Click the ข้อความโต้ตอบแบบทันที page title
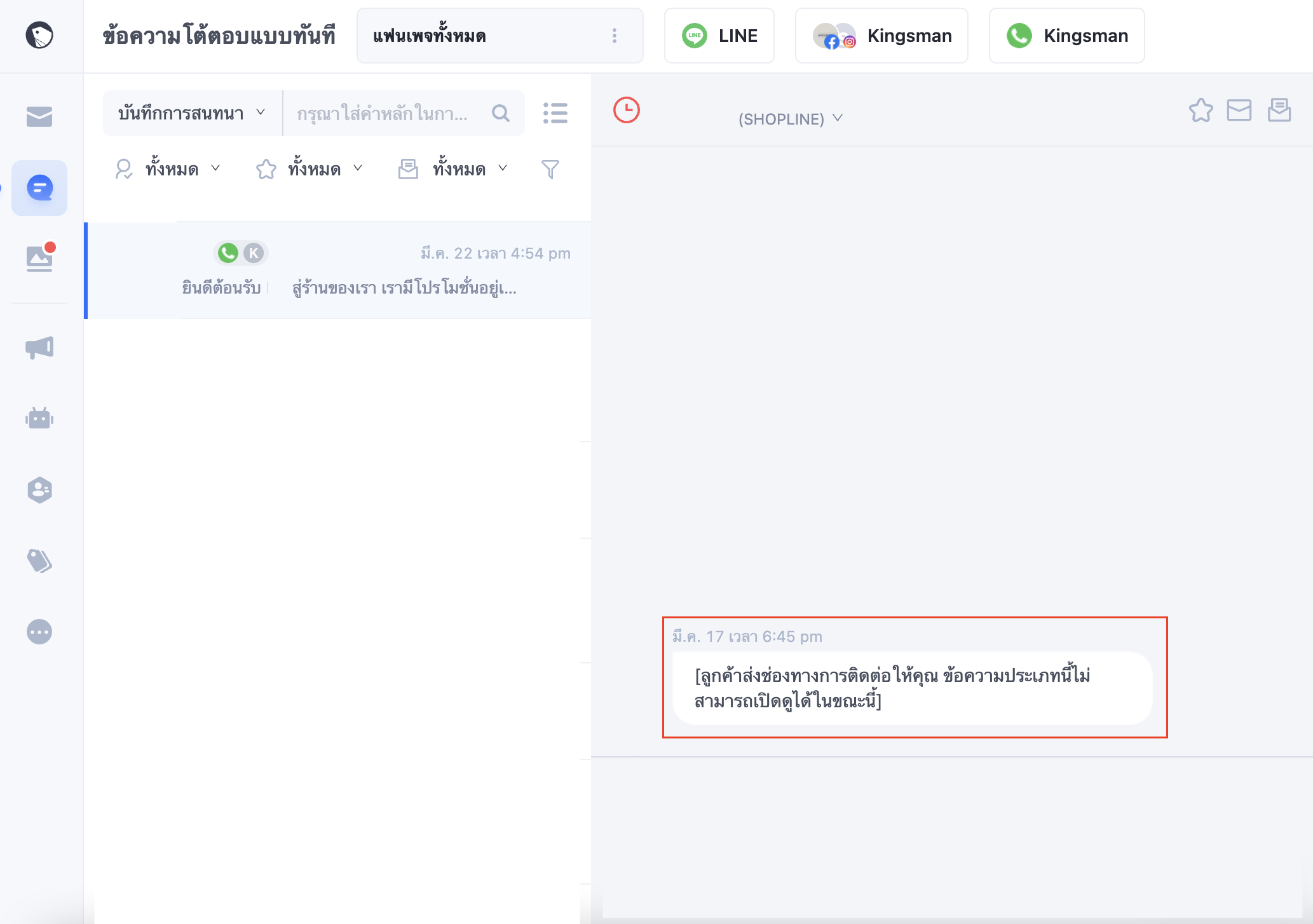Screen dimensions: 1313x924 (219, 36)
